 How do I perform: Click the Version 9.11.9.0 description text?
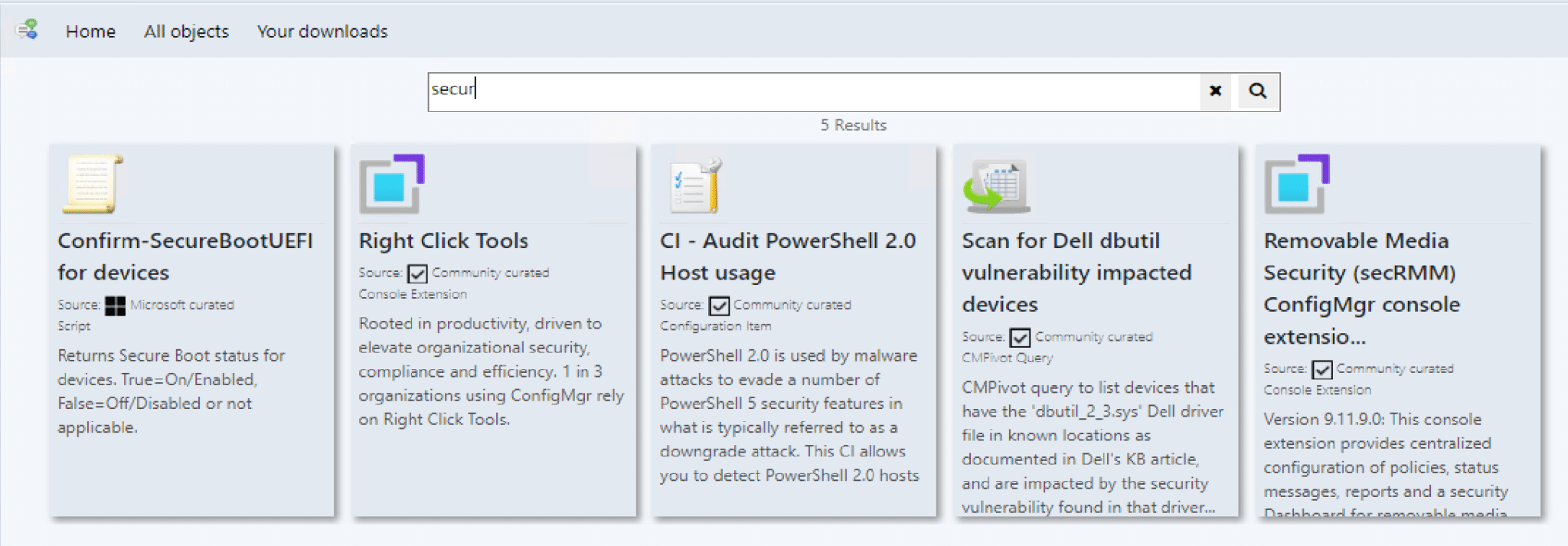point(1386,464)
